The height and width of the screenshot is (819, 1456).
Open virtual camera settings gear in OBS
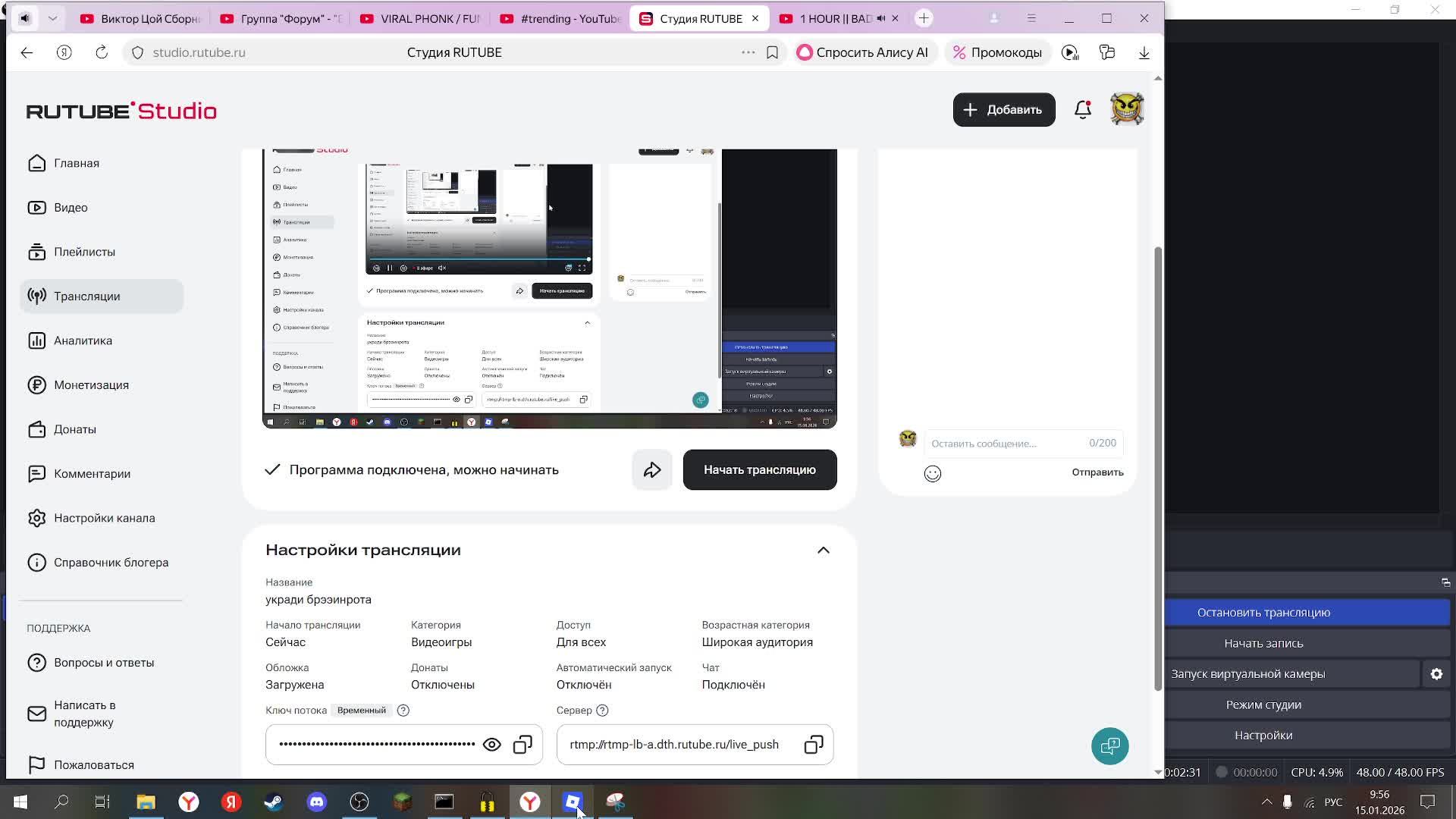click(x=1436, y=674)
